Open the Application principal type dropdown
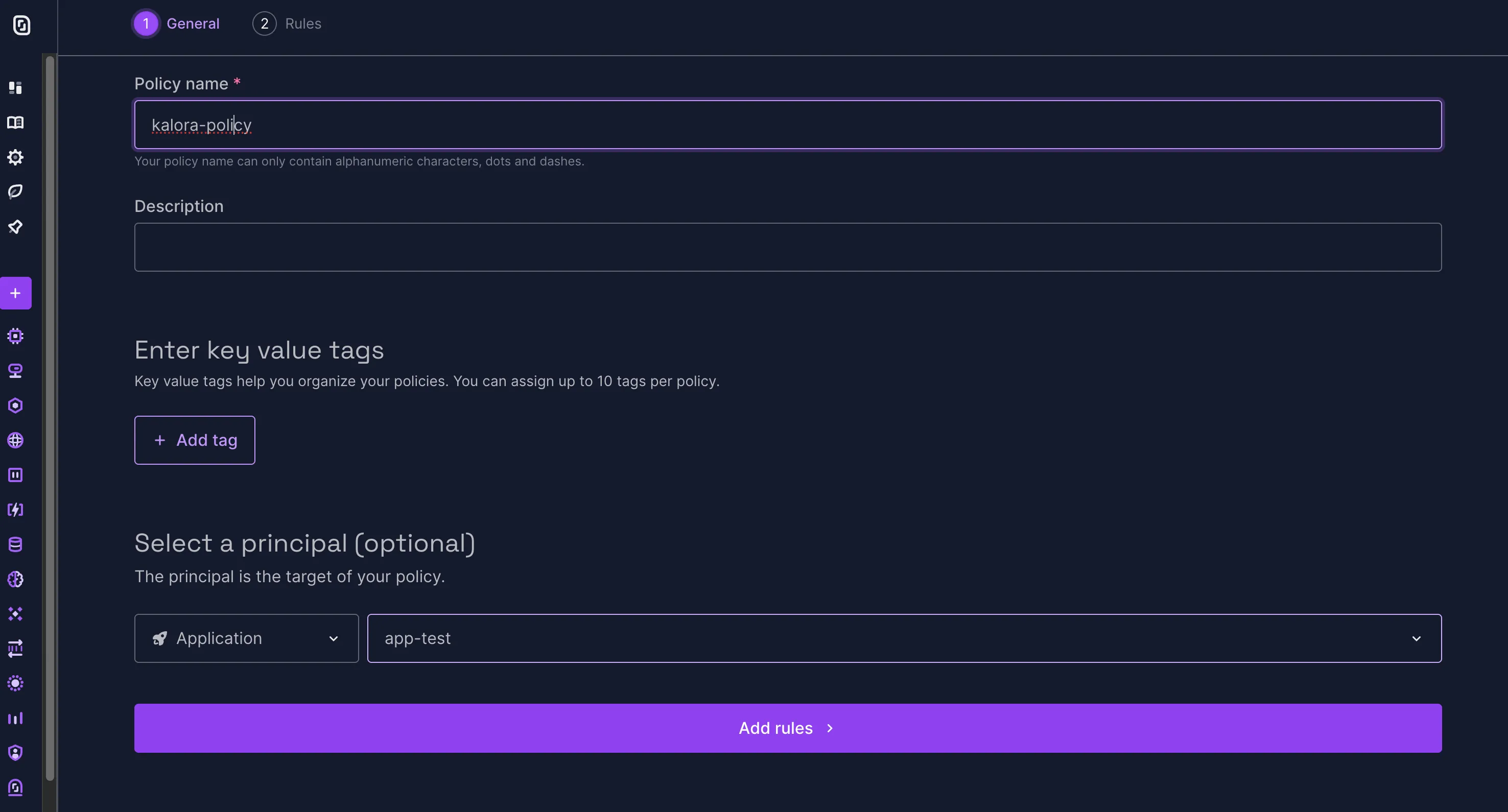The width and height of the screenshot is (1508, 812). tap(246, 638)
